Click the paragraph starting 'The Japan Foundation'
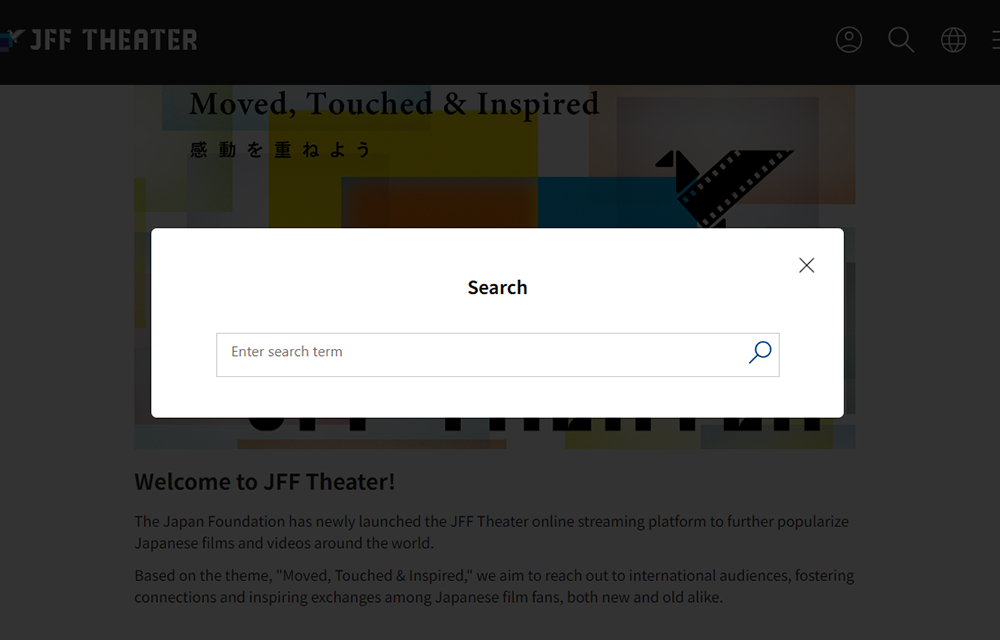Image resolution: width=1000 pixels, height=640 pixels. (492, 532)
